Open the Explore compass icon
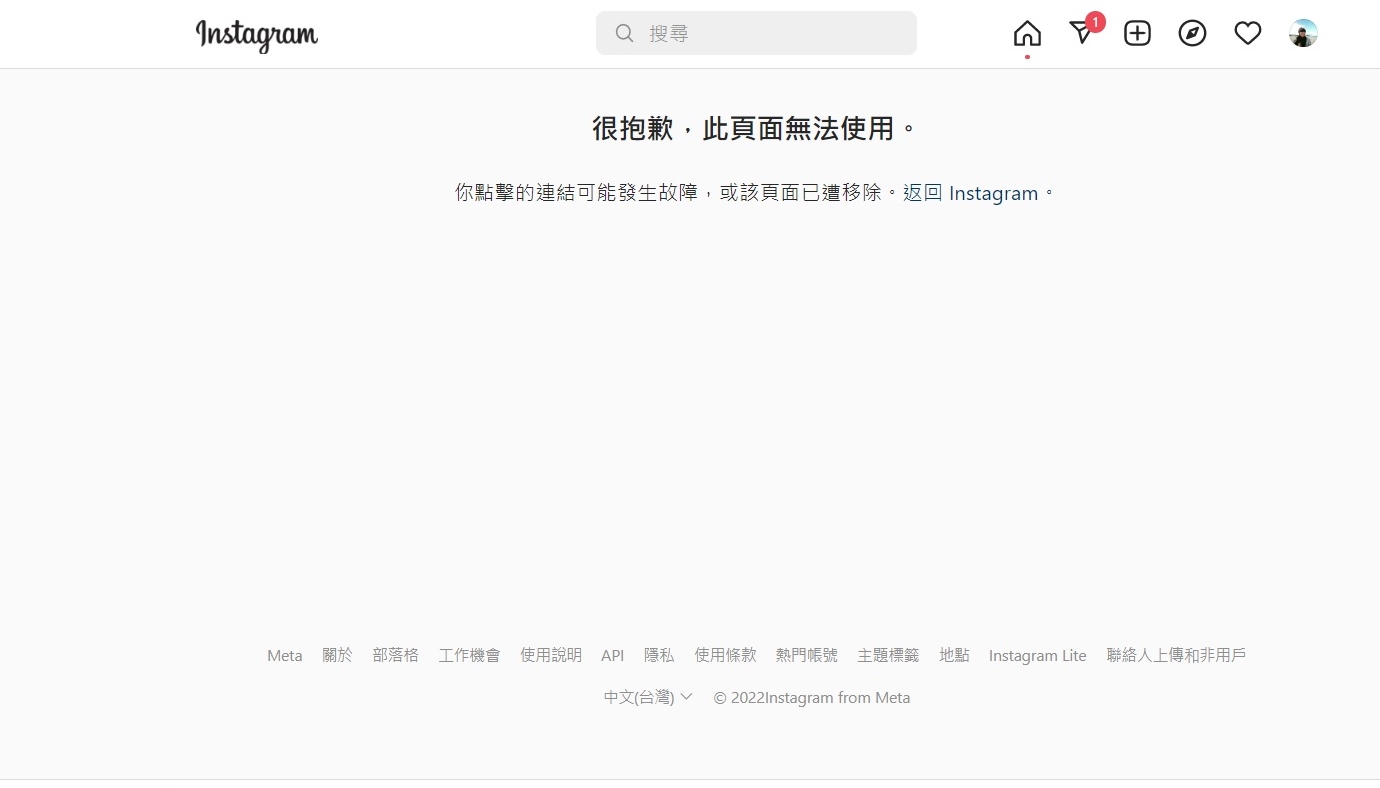This screenshot has height=788, width=1380. tap(1192, 33)
